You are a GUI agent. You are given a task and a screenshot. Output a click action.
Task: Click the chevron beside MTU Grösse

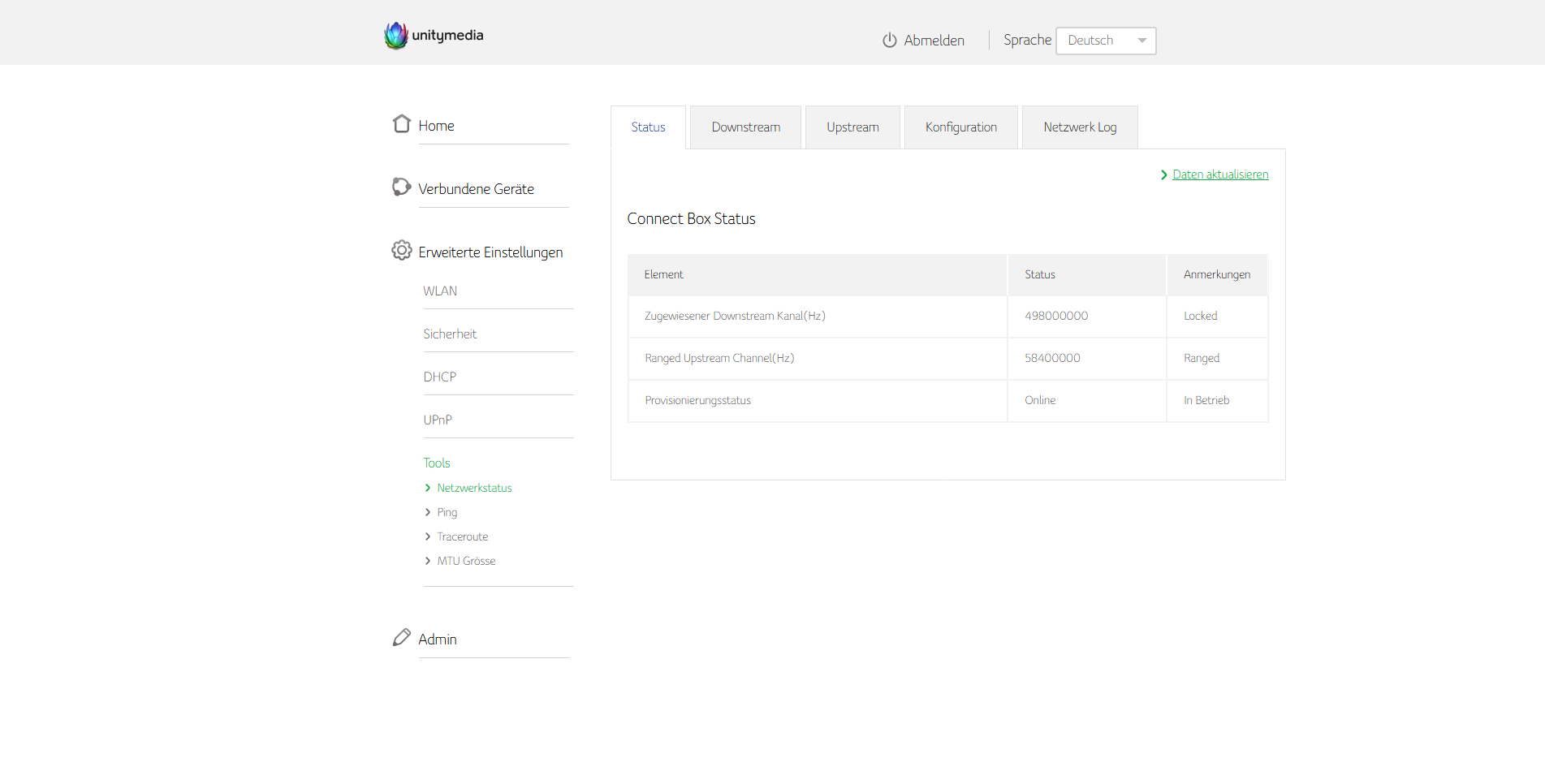pos(428,561)
